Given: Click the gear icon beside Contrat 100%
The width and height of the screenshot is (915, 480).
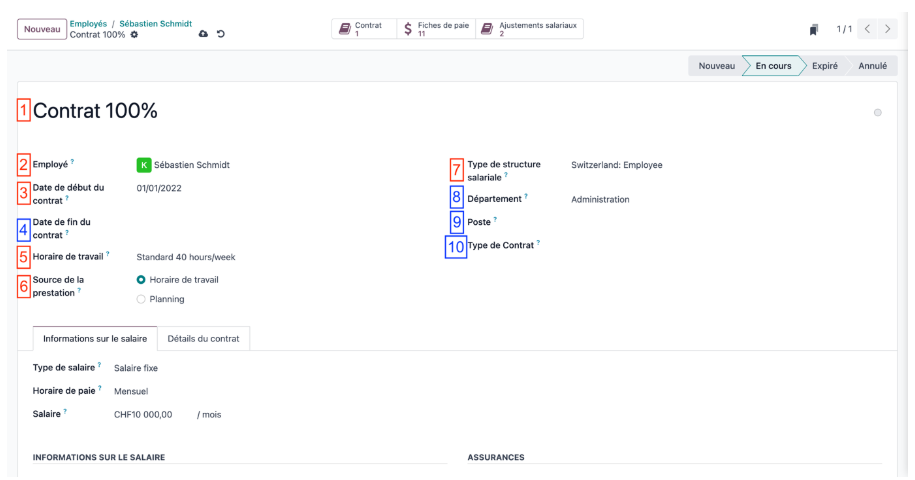Looking at the screenshot, I should tap(134, 34).
